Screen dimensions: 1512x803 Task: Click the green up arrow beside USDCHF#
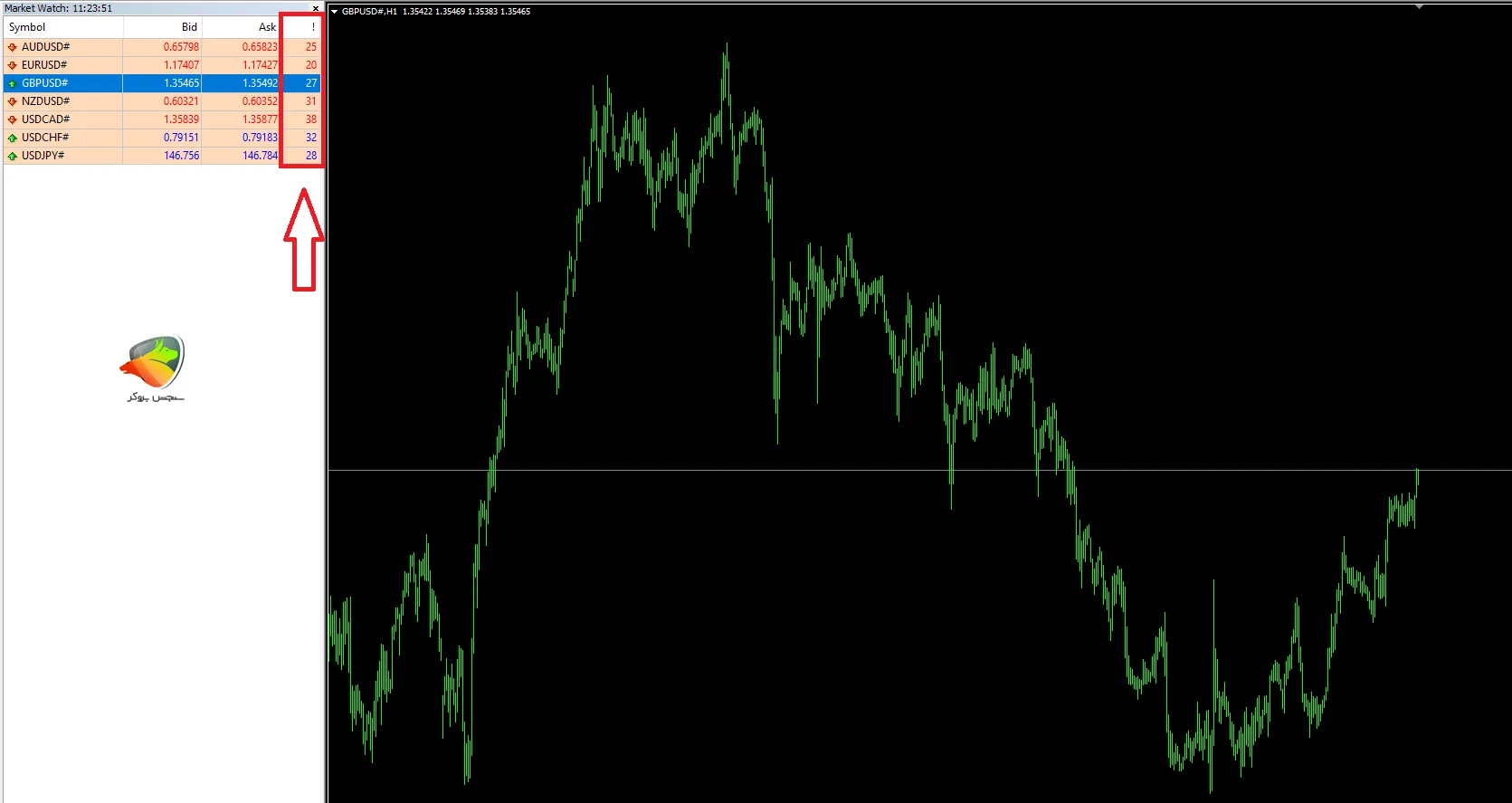[x=12, y=138]
